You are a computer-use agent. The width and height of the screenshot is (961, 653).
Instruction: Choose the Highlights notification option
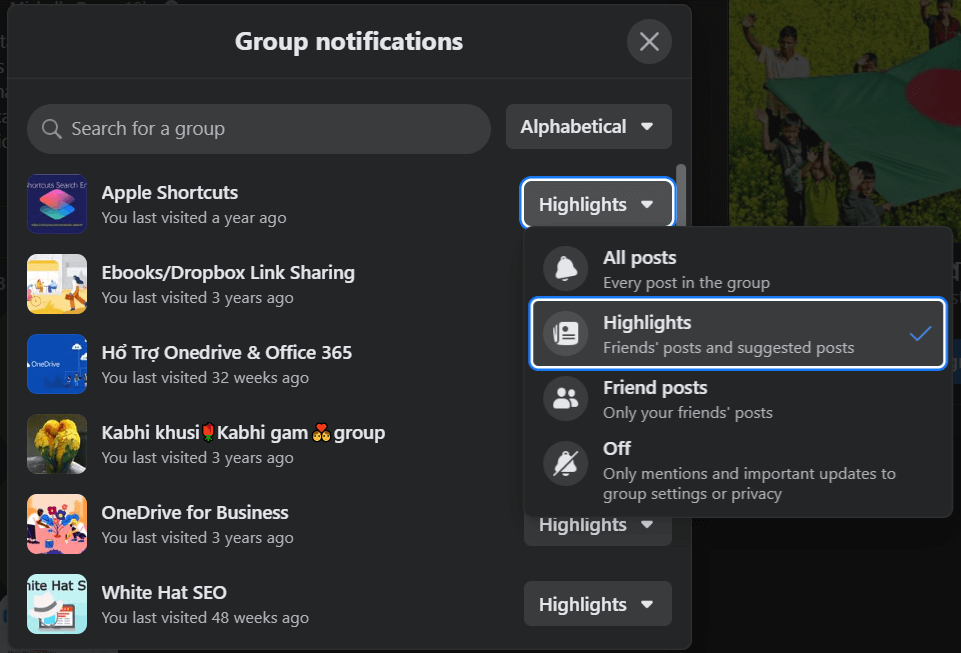pyautogui.click(x=738, y=334)
